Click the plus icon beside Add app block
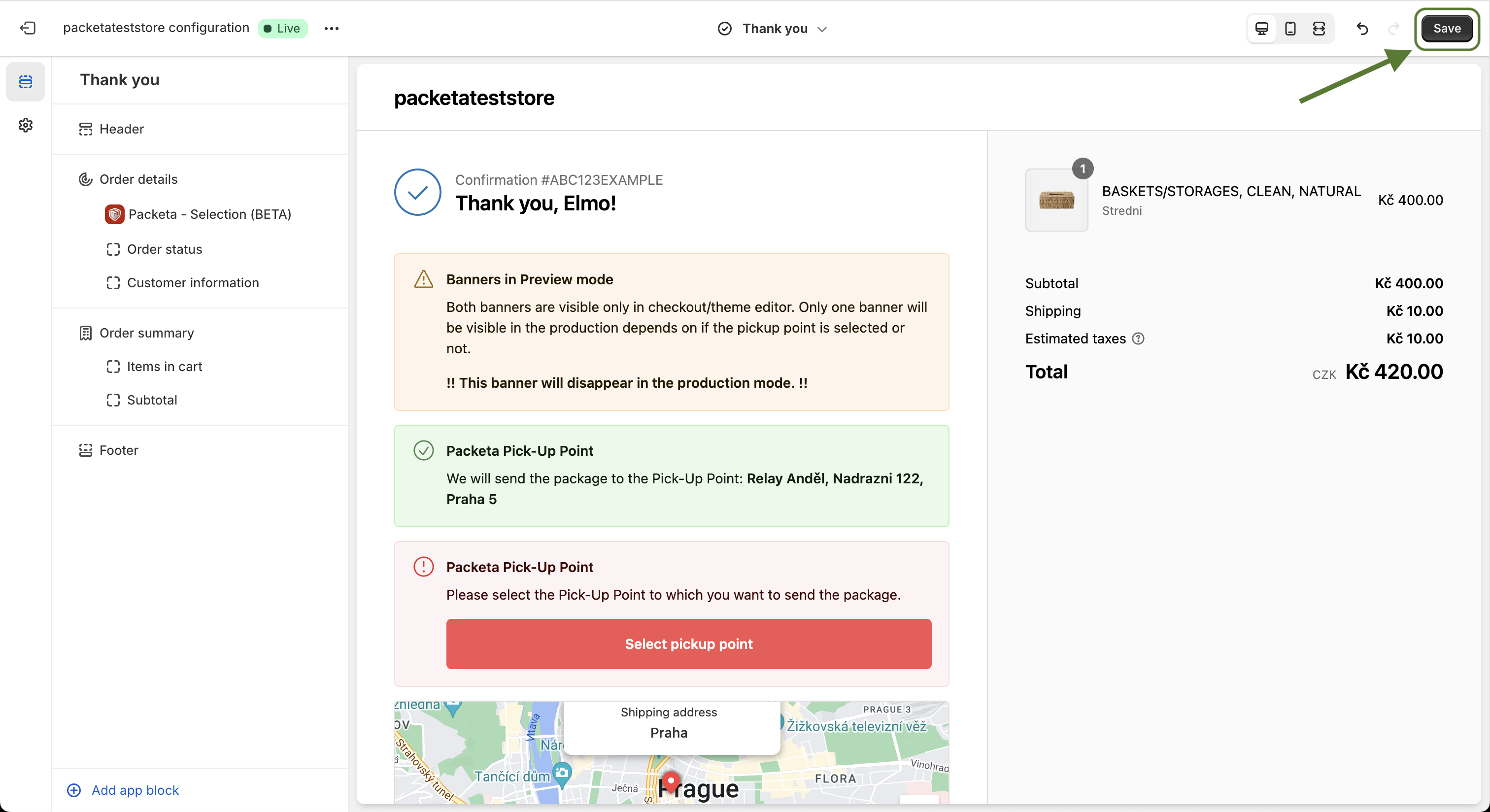Screen dimensions: 1490x812 pyautogui.click(x=74, y=790)
